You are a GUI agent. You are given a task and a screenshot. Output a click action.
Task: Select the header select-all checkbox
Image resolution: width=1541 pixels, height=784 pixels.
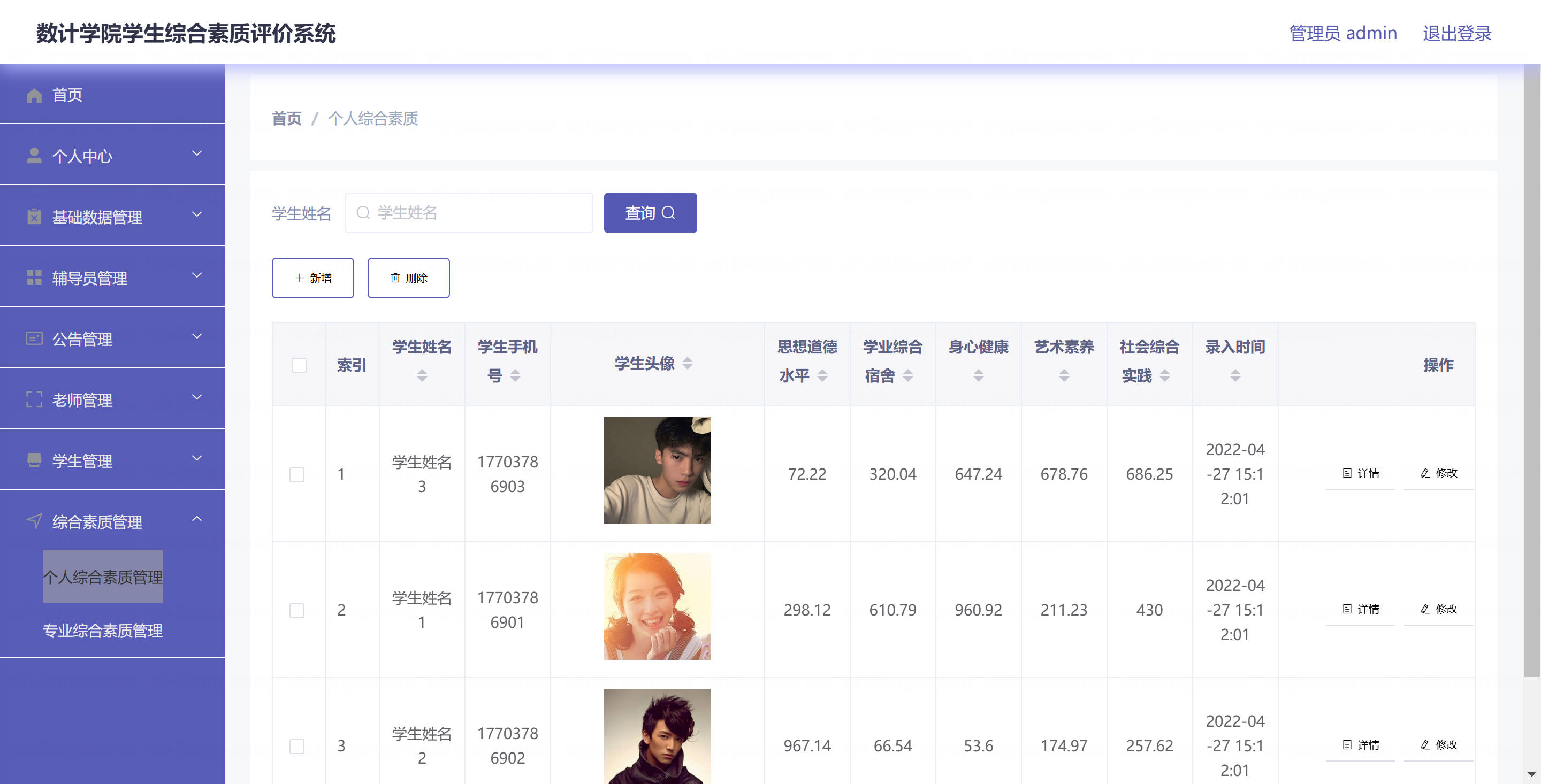(x=299, y=365)
